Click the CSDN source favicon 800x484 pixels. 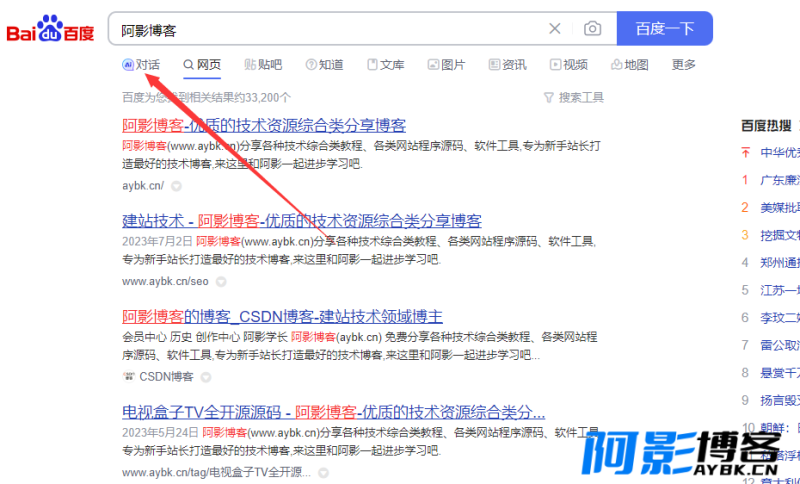pyautogui.click(x=129, y=376)
